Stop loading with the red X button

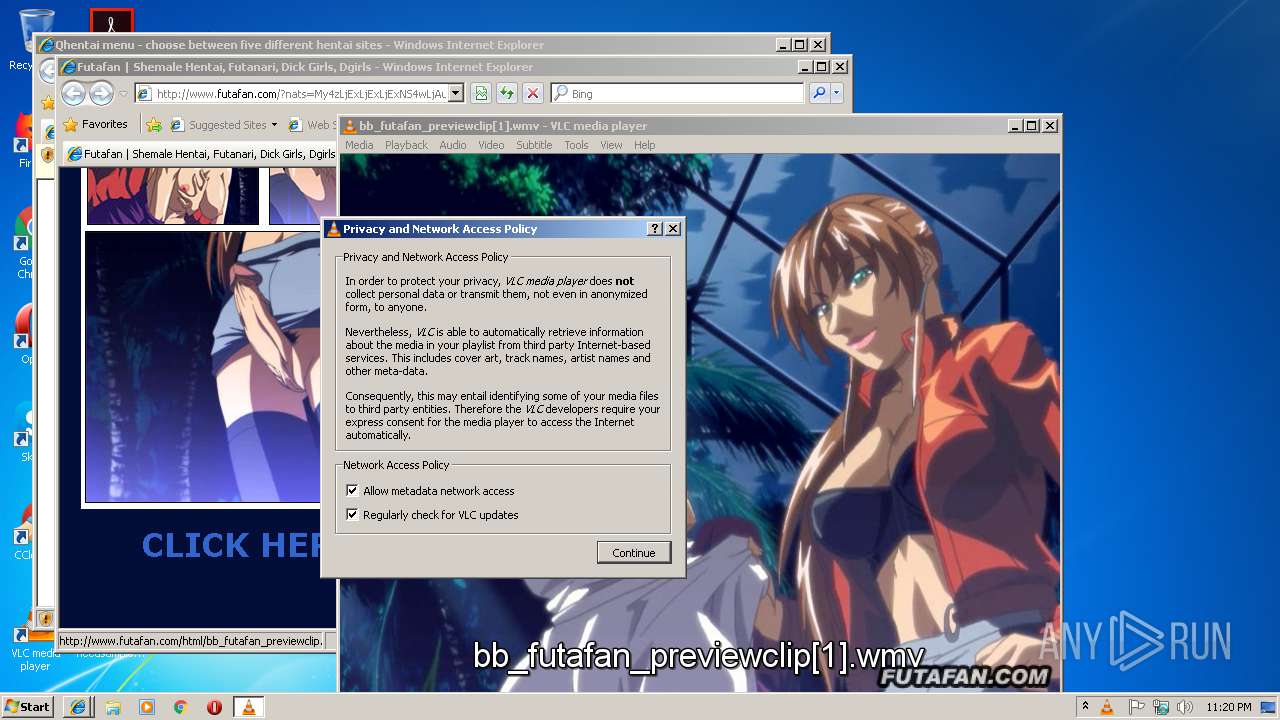(x=533, y=93)
